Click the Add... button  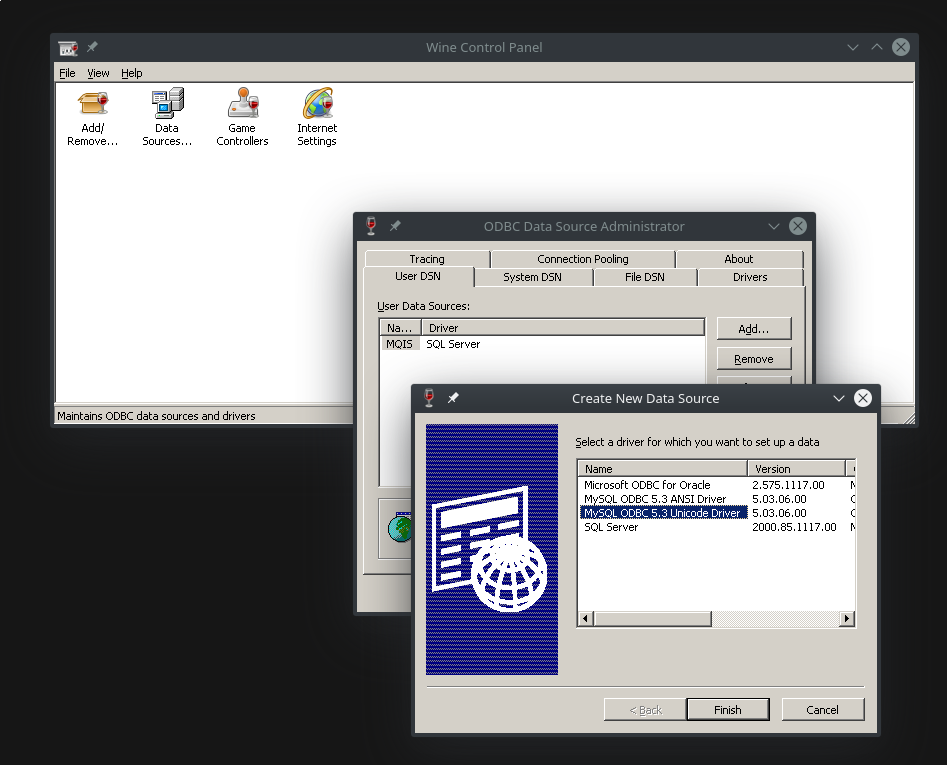click(754, 329)
